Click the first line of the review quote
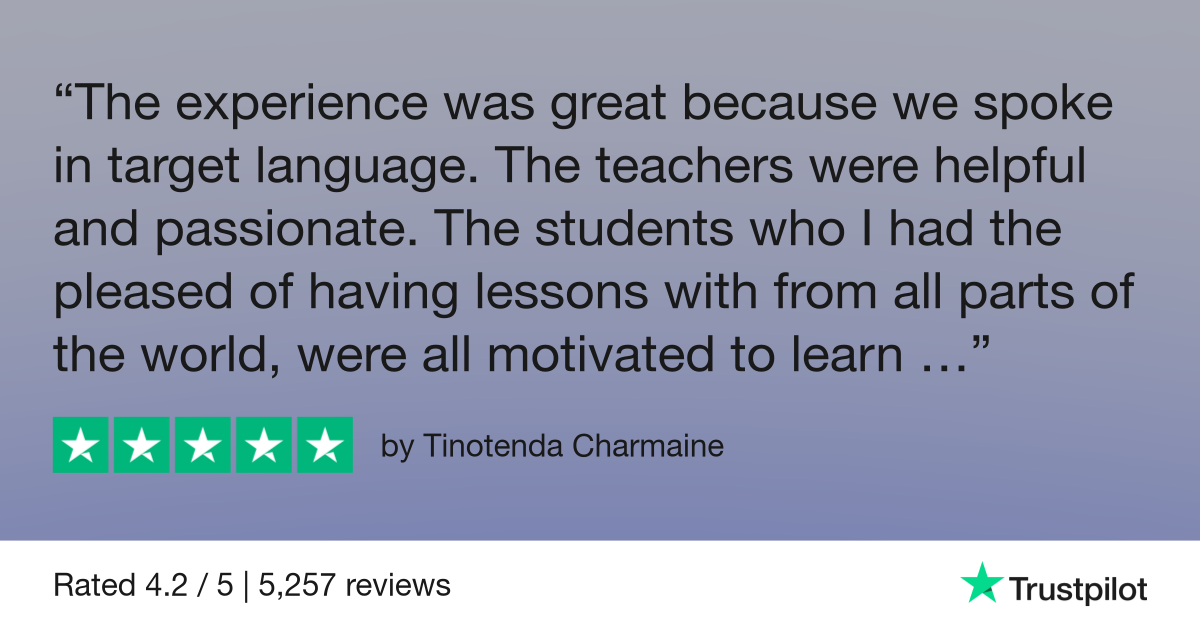 pyautogui.click(x=583, y=107)
